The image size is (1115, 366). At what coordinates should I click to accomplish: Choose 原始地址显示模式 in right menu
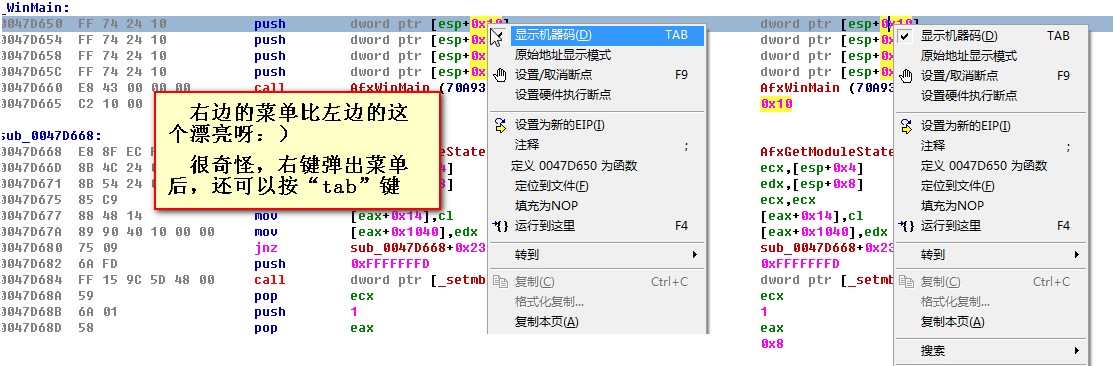point(969,56)
